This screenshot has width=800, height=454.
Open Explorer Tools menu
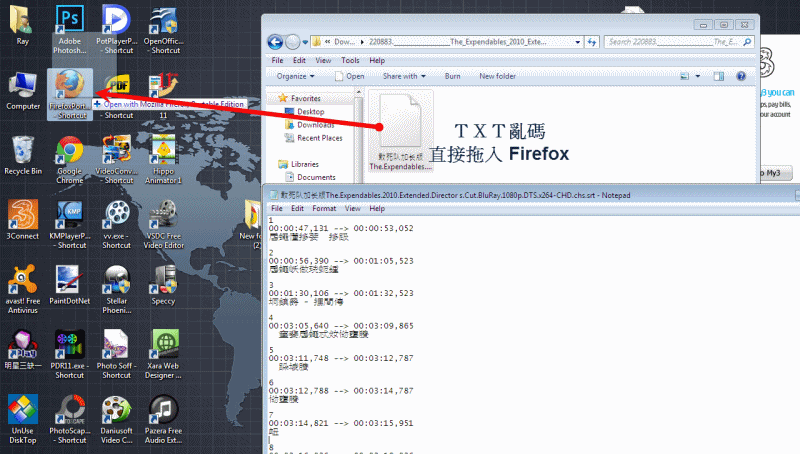(x=350, y=60)
